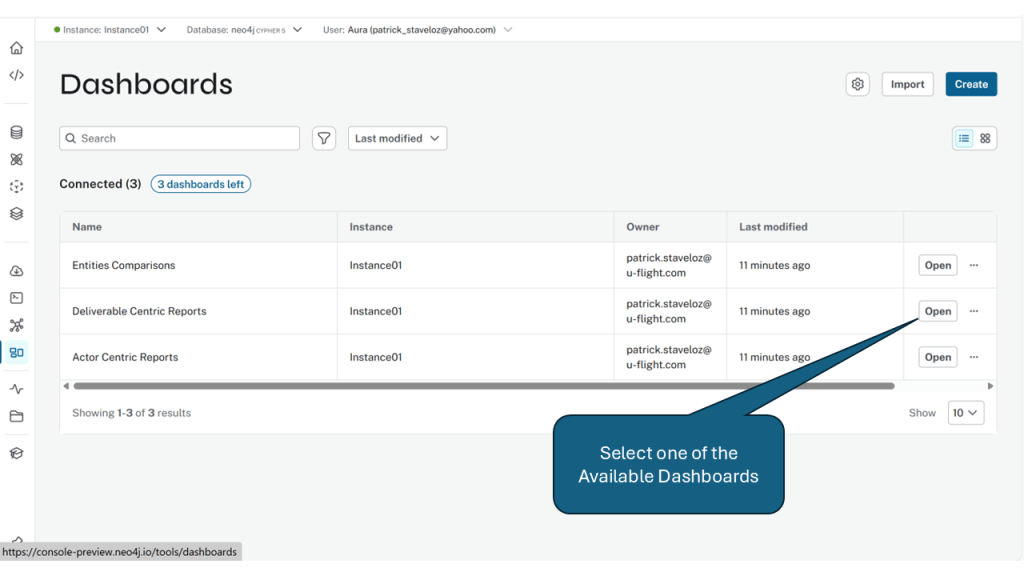Open the more options menu for Actor Centric Reports
The image size is (1024, 576).
974,357
